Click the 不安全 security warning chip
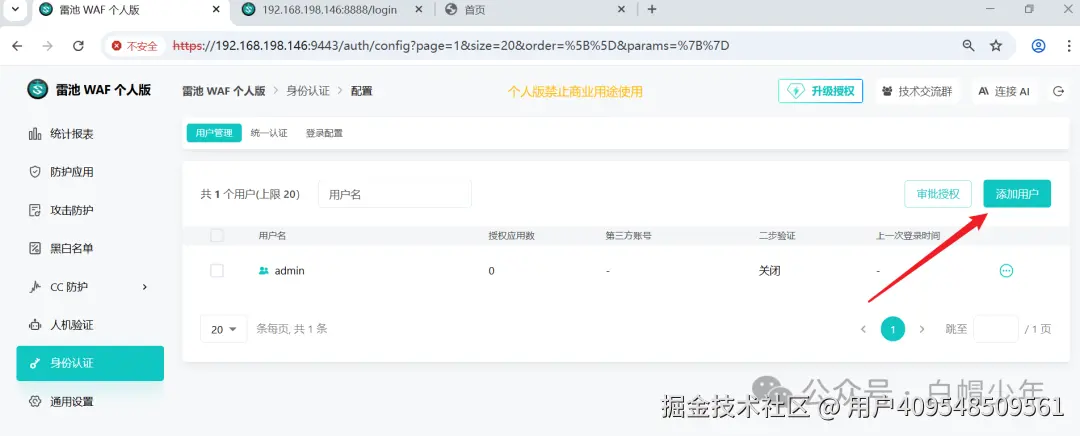This screenshot has width=1080, height=436. pyautogui.click(x=136, y=46)
